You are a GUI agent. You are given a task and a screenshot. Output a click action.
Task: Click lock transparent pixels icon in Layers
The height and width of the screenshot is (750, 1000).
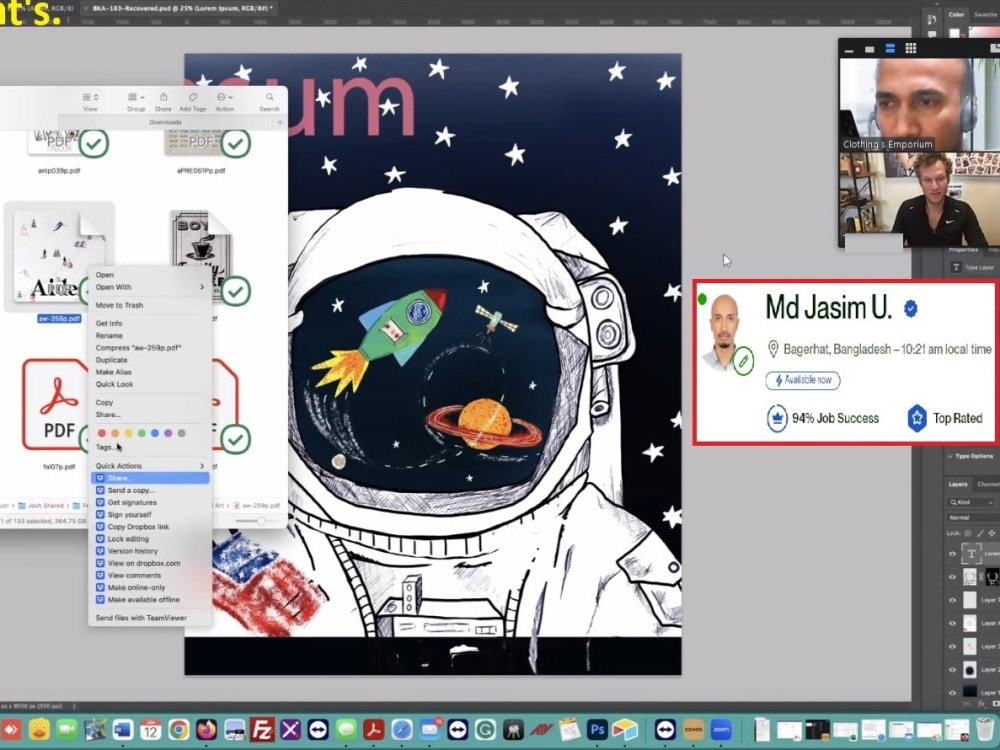968,533
